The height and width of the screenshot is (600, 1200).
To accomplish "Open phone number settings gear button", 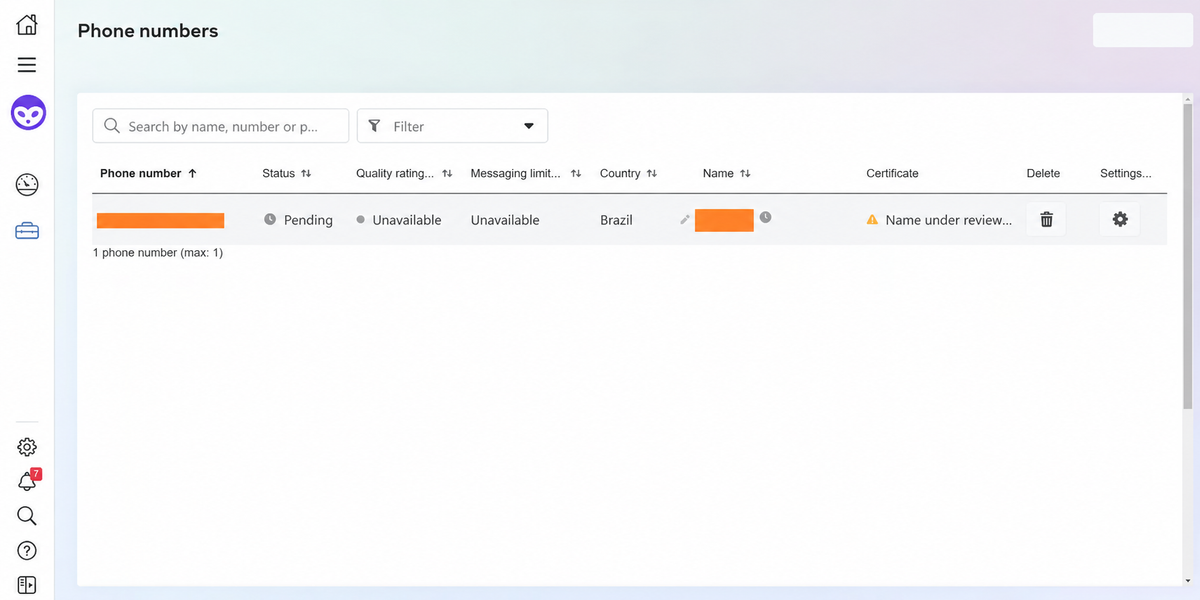I will (x=1120, y=219).
